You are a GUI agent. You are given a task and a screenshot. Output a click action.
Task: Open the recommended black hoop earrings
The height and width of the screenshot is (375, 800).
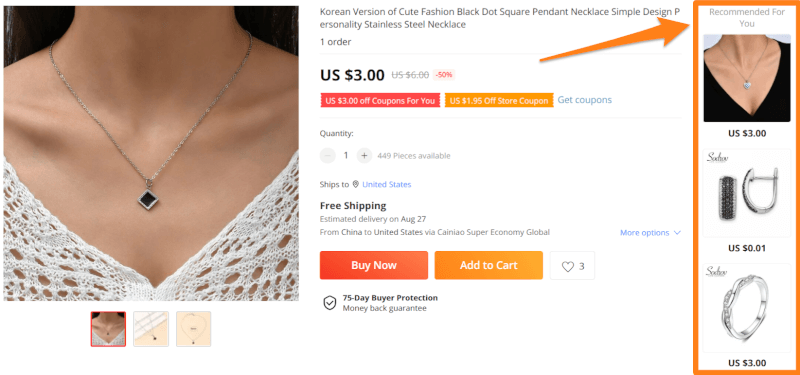pyautogui.click(x=747, y=193)
